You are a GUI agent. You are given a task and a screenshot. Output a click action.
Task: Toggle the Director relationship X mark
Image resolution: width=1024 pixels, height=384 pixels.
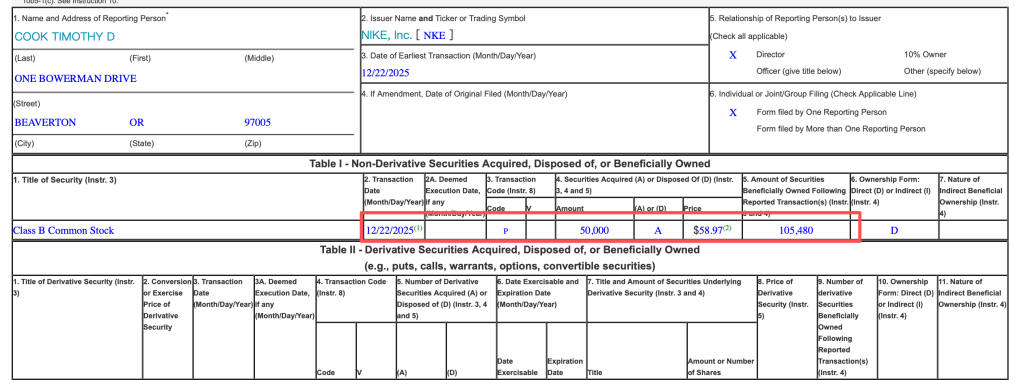click(x=733, y=55)
